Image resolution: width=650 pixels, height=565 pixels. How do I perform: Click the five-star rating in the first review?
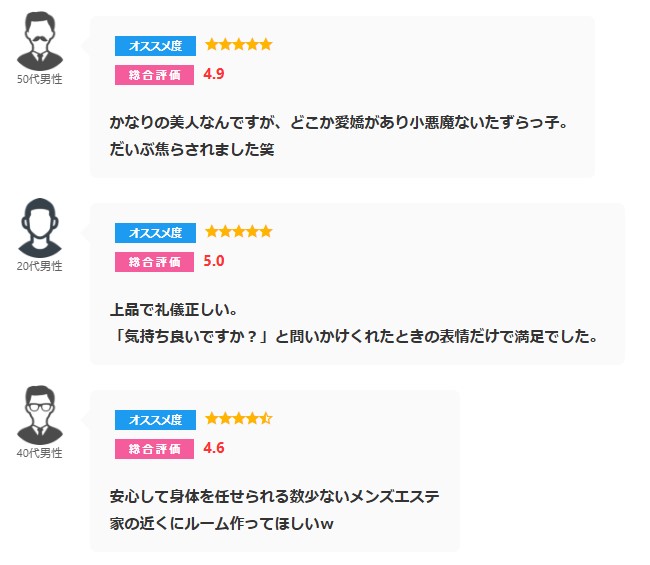coord(239,44)
